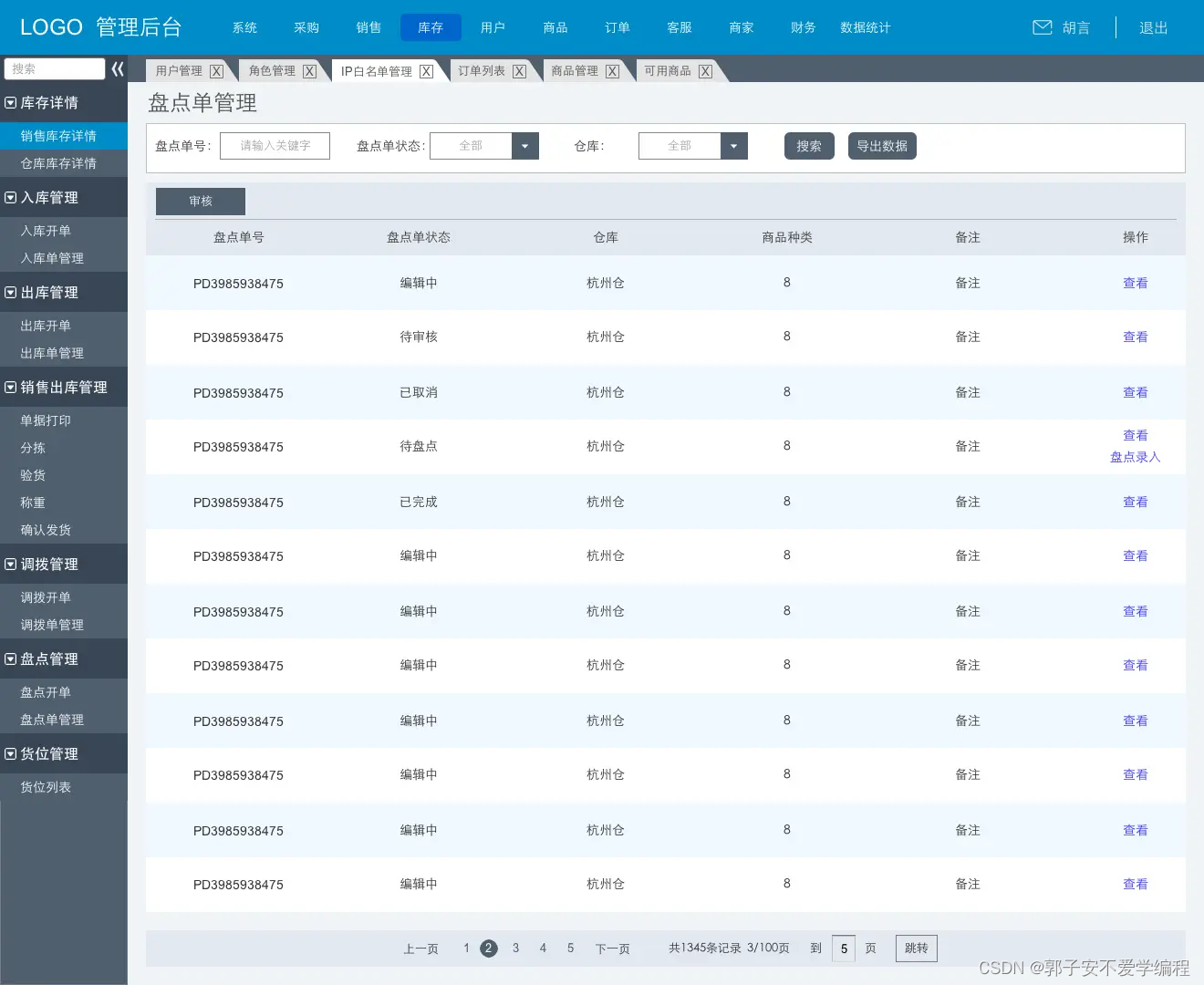Go to 下一页 in pagination
This screenshot has width=1204, height=985.
[x=612, y=949]
